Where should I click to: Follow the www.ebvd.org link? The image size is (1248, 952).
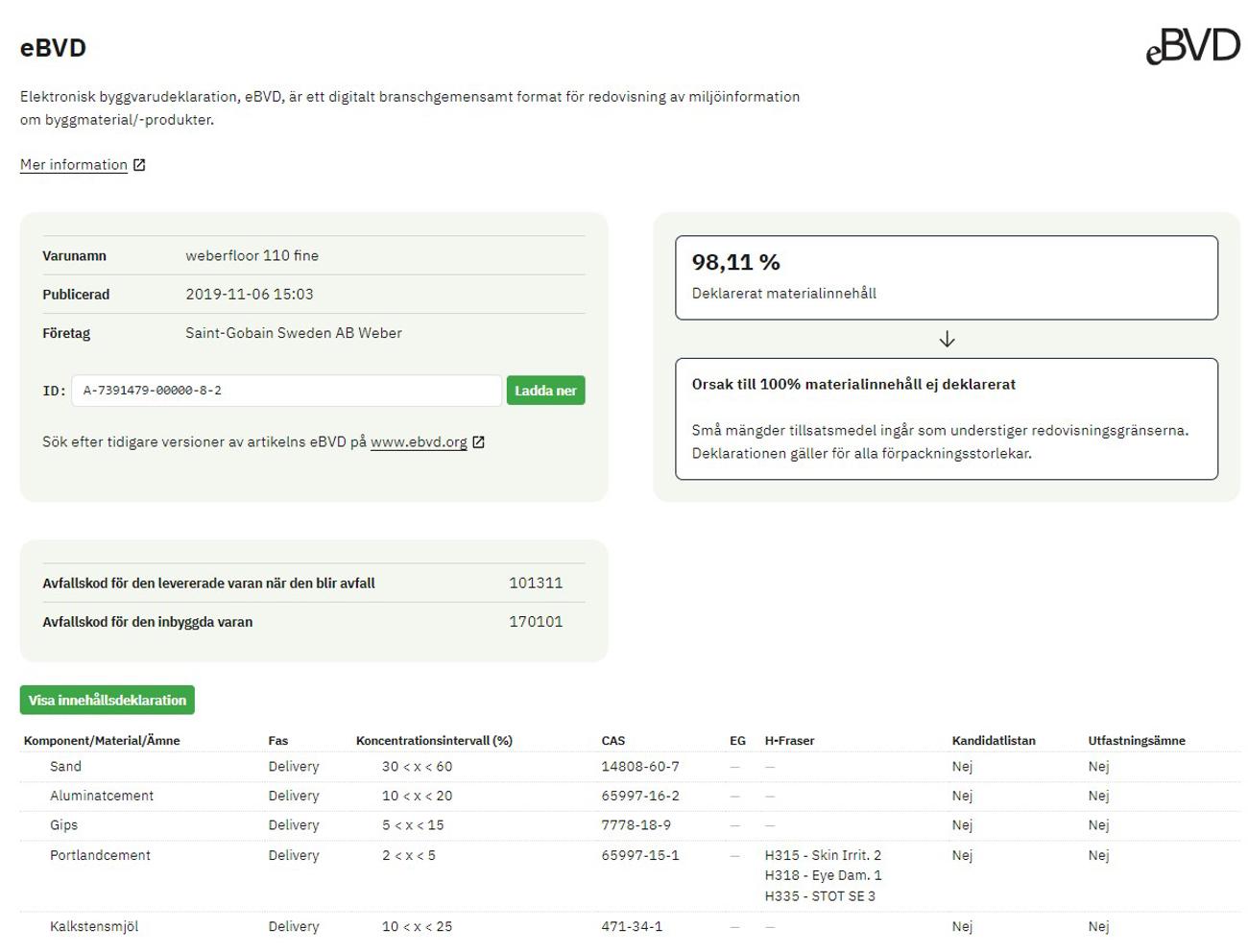419,442
